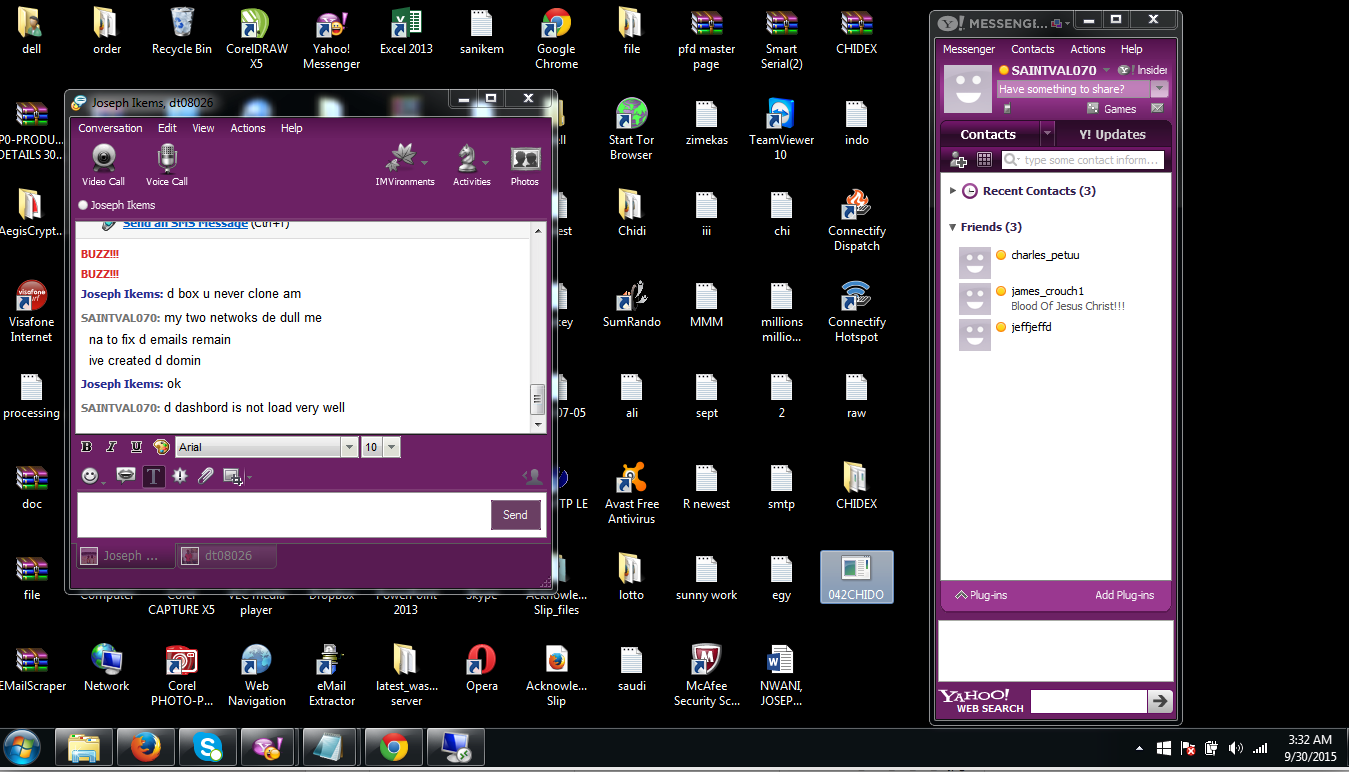
Task: Open the Edit menu in chat window
Action: pos(167,128)
